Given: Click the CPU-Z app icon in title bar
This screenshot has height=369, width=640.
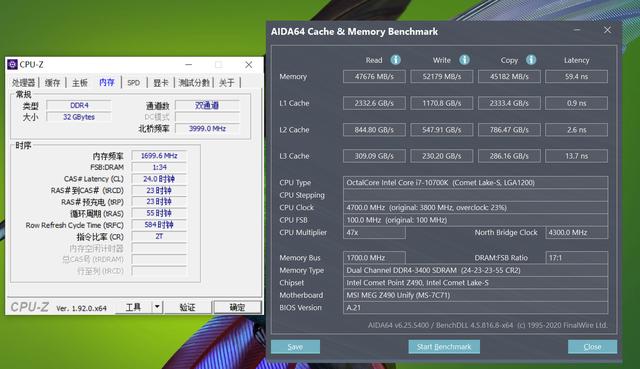Looking at the screenshot, I should (12, 64).
